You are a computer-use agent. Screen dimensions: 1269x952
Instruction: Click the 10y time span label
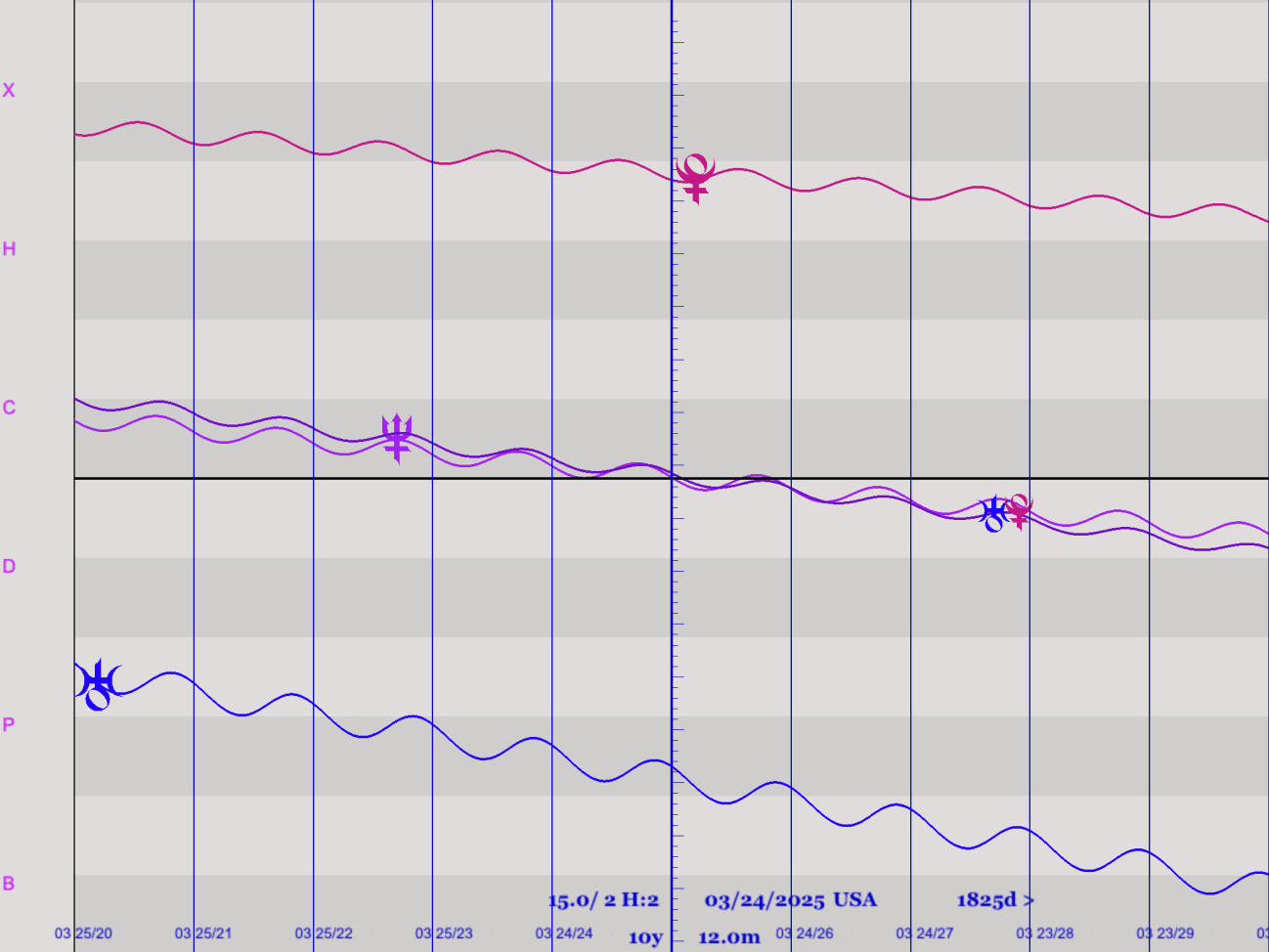click(645, 937)
